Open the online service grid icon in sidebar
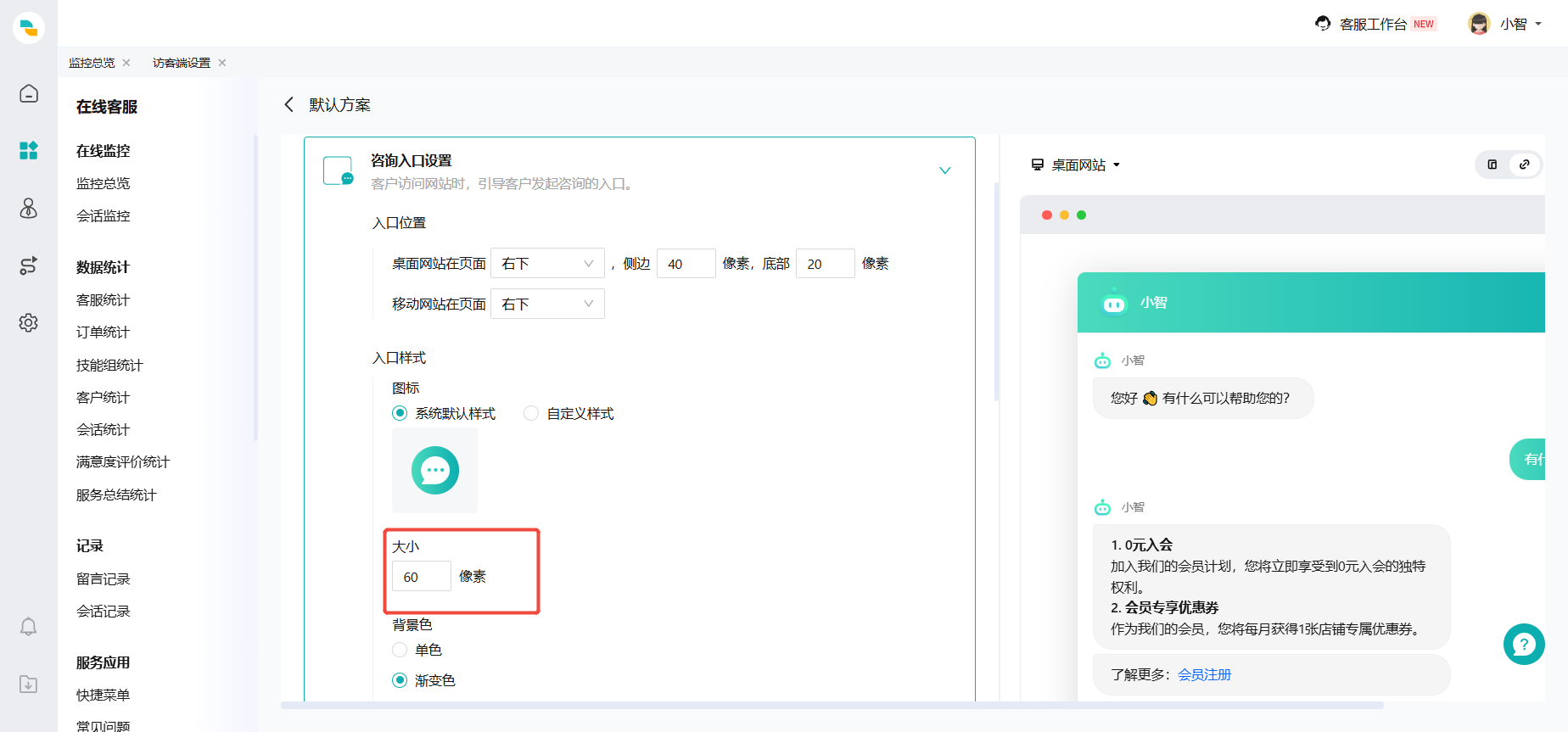 pyautogui.click(x=29, y=151)
